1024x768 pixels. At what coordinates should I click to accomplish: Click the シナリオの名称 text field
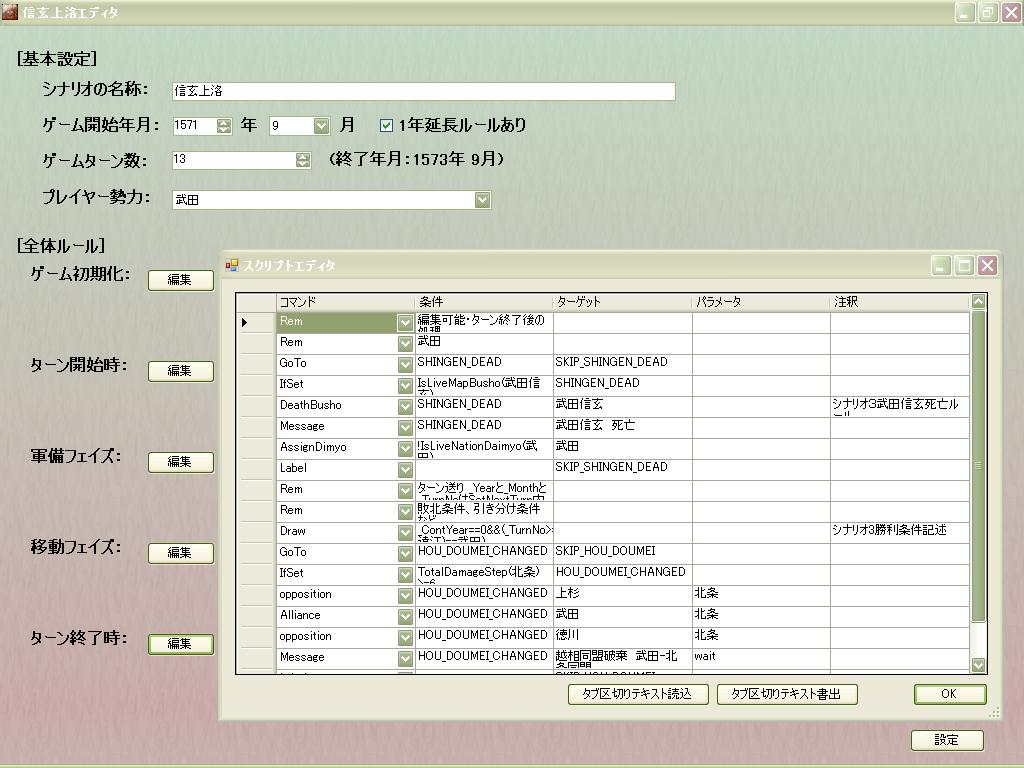[423, 91]
